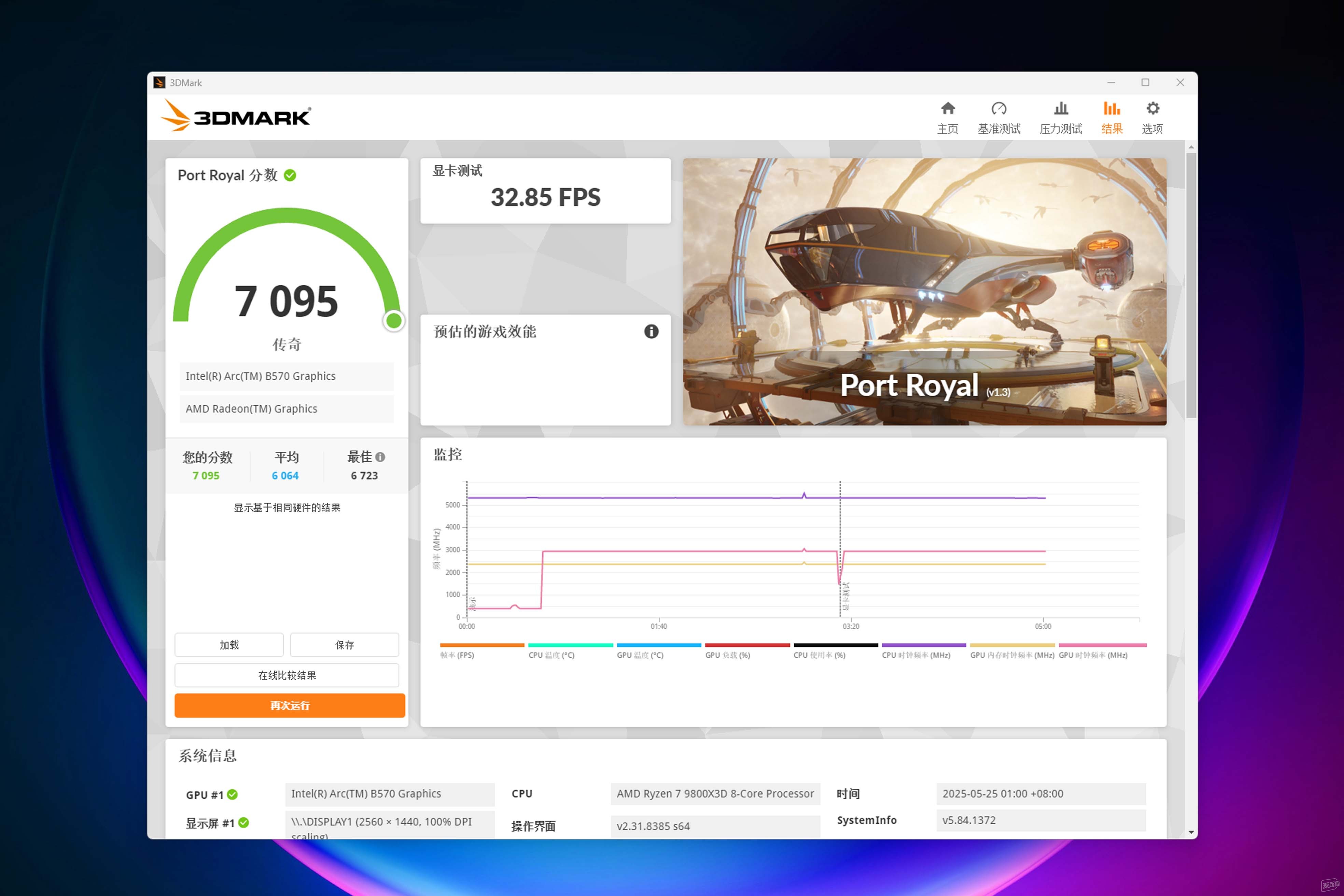Click the scroll up arrow
1344x896 pixels.
[1191, 147]
